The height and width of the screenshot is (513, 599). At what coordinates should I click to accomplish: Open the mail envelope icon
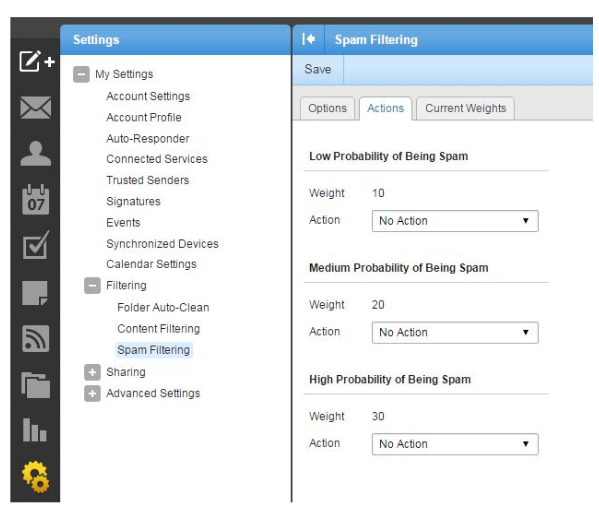pos(36,107)
